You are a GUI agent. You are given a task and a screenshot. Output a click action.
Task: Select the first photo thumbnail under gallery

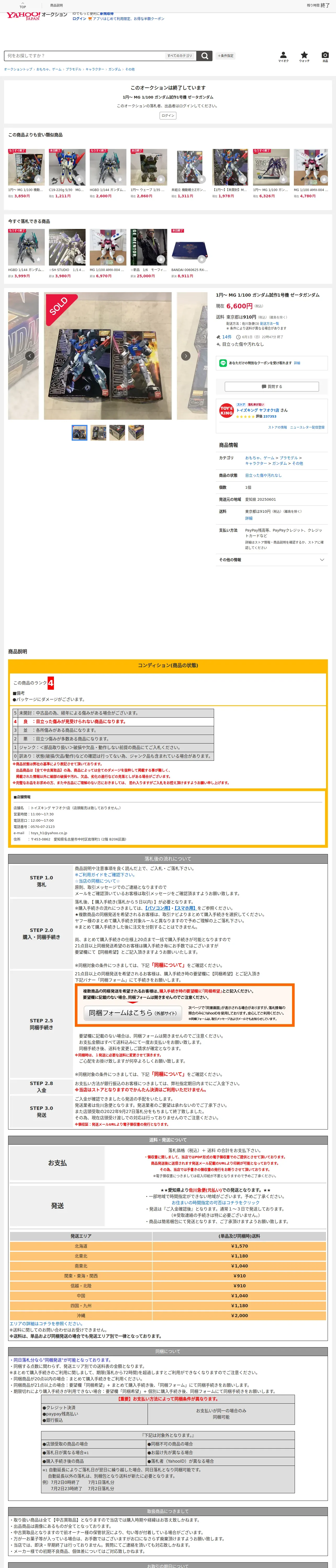click(x=79, y=433)
